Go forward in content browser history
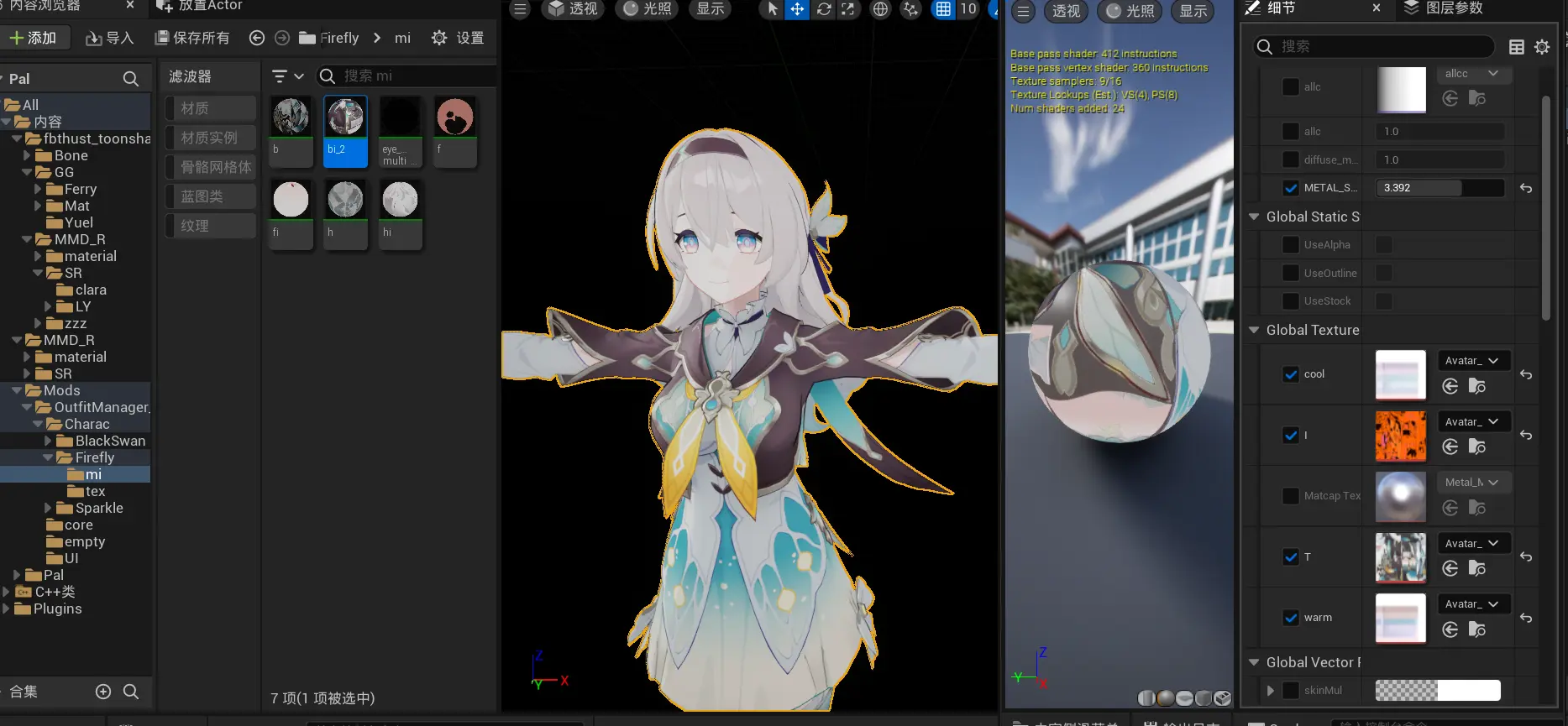The height and width of the screenshot is (726, 1568). pos(282,38)
